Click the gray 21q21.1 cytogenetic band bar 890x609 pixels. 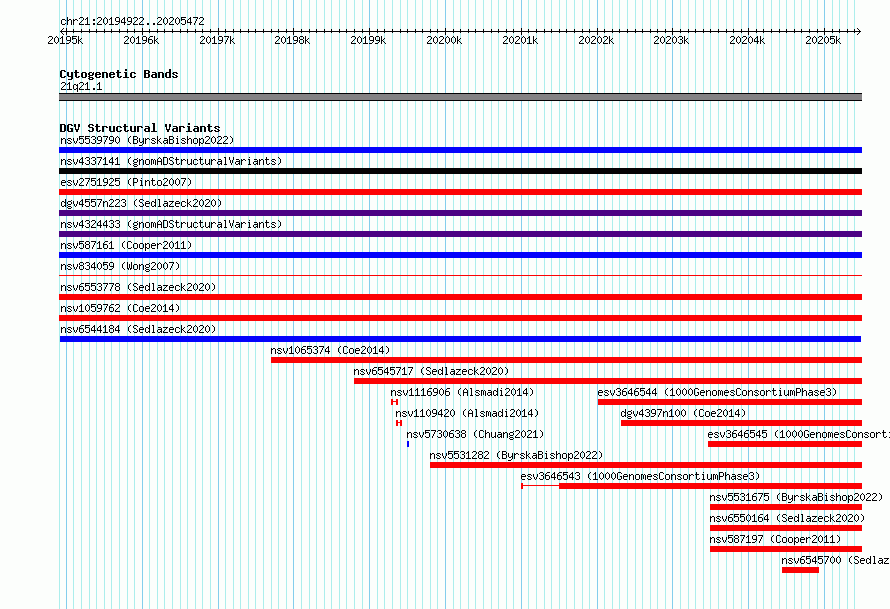(x=460, y=97)
